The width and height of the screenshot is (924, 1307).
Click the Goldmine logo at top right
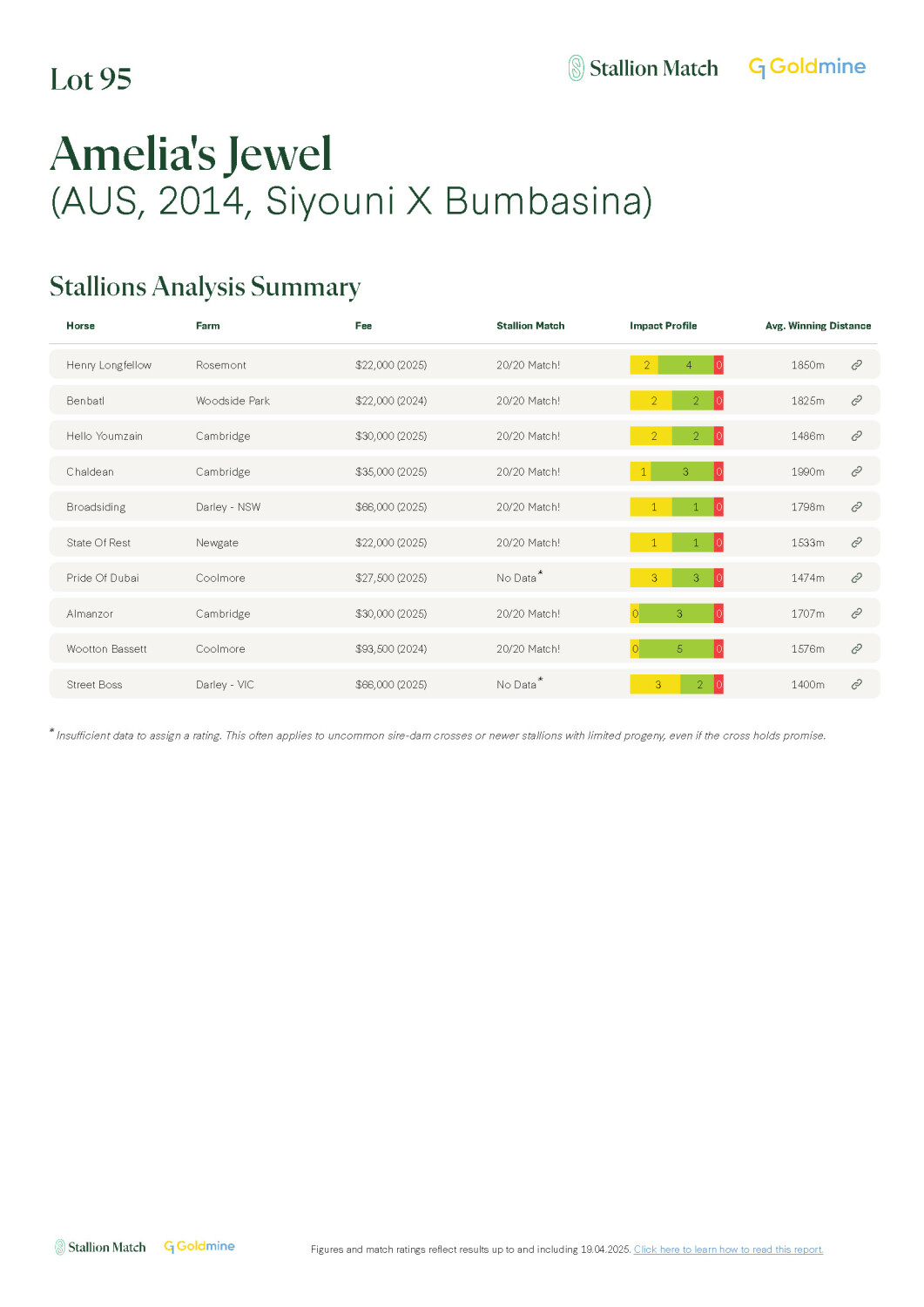[x=806, y=67]
